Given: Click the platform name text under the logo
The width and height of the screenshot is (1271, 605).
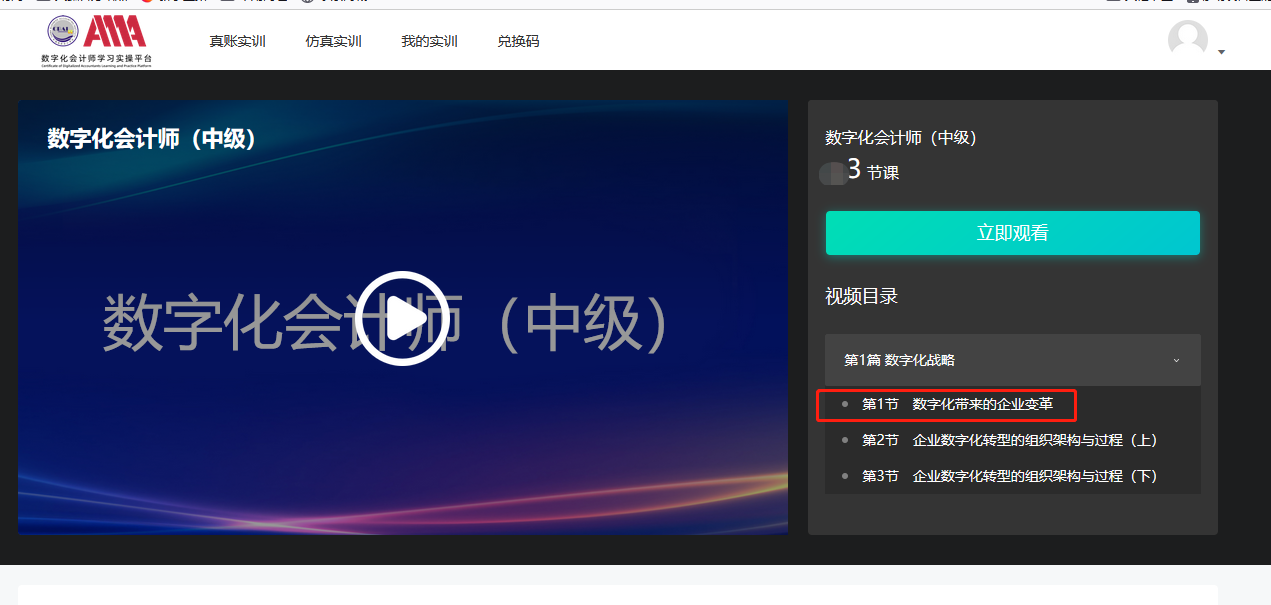Looking at the screenshot, I should tap(96, 59).
